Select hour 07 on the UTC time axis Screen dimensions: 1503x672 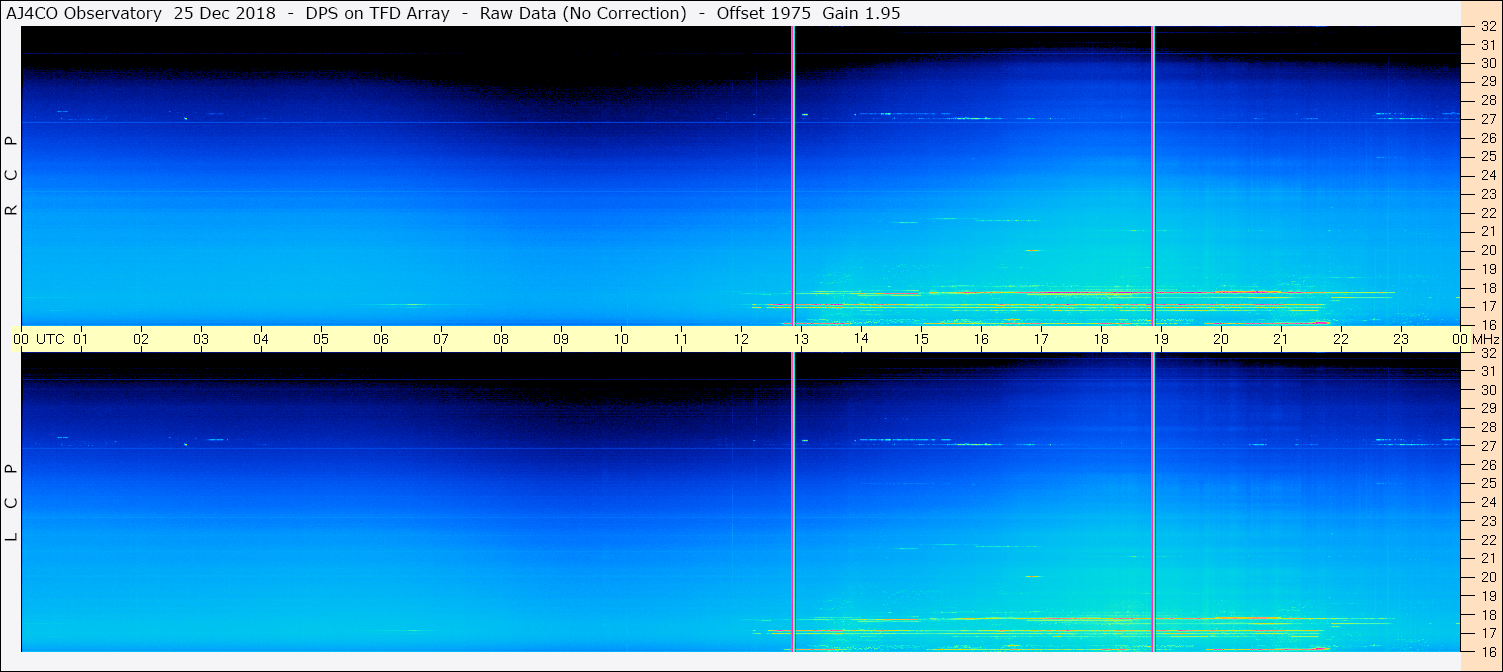tap(441, 339)
